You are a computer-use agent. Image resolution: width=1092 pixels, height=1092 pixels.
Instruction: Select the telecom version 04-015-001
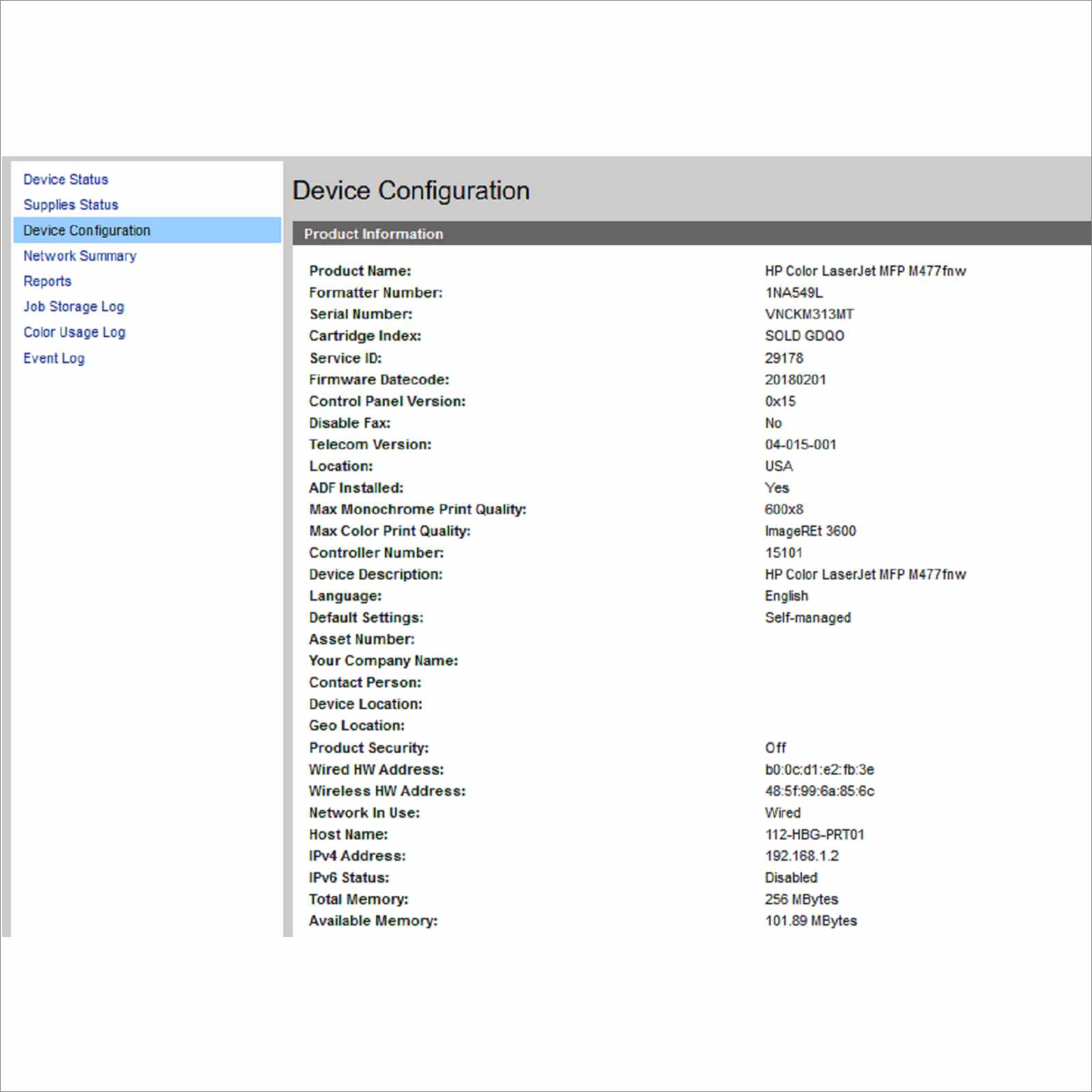click(801, 444)
